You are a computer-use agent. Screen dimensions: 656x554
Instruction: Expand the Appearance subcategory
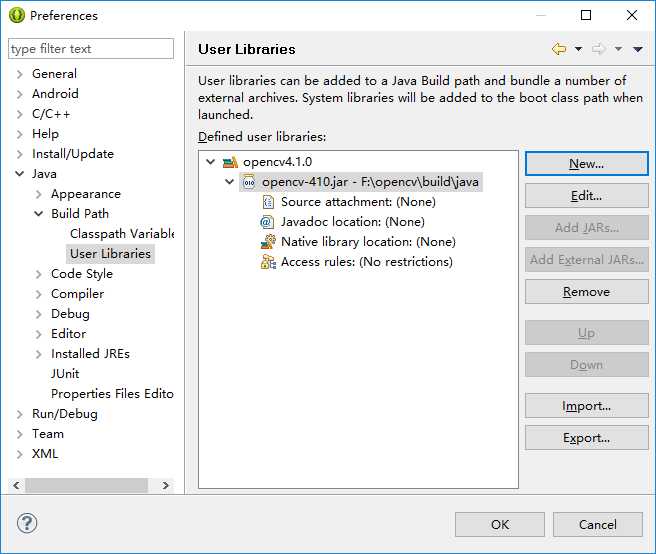coord(38,194)
